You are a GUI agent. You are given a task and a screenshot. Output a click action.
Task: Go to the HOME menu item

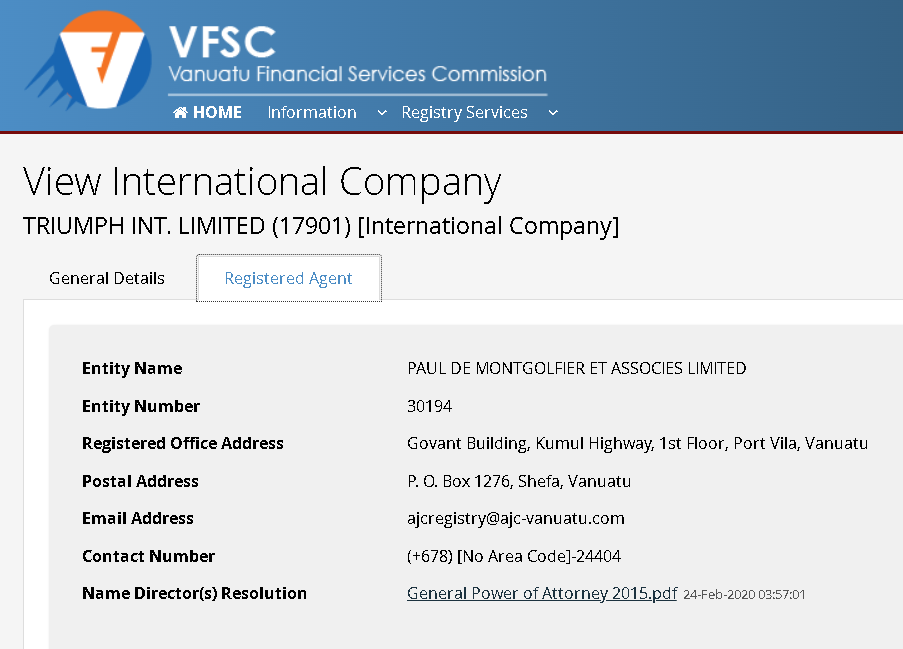point(208,112)
